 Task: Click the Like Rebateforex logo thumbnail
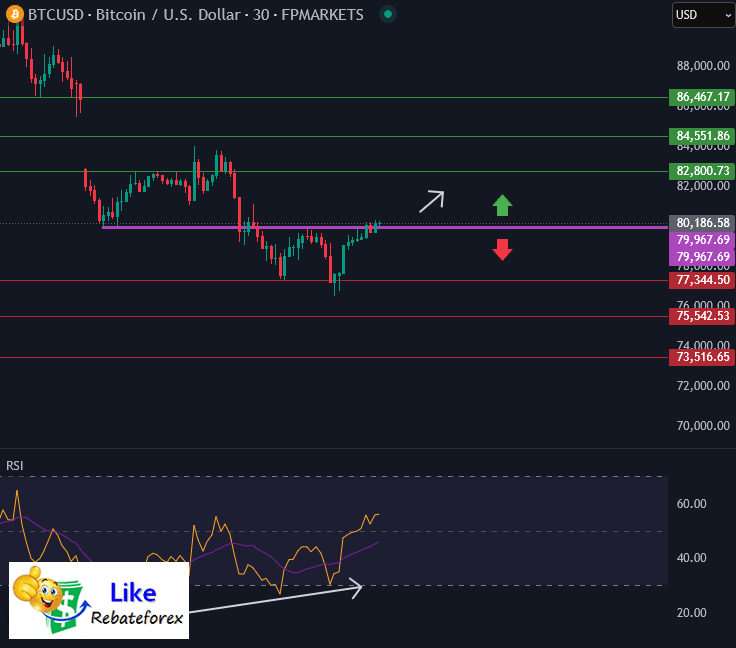99,601
